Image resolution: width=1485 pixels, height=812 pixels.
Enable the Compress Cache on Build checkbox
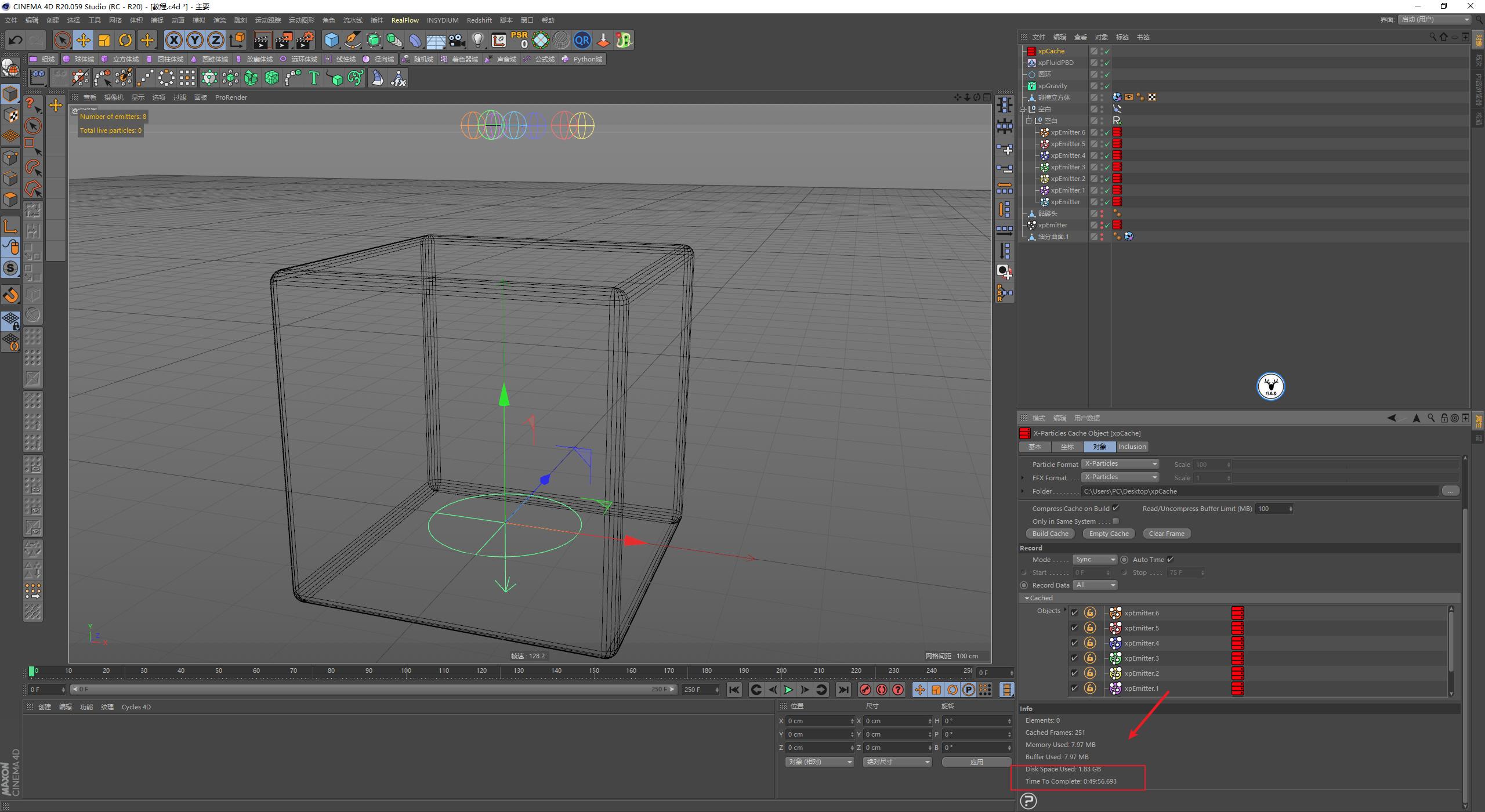click(x=1115, y=508)
